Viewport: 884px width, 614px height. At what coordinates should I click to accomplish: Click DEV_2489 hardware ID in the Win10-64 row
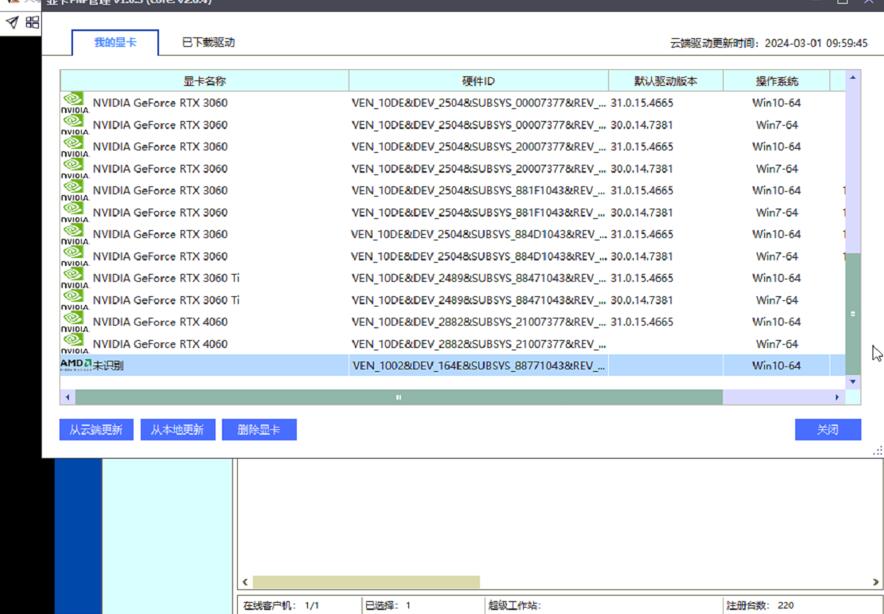tap(479, 278)
